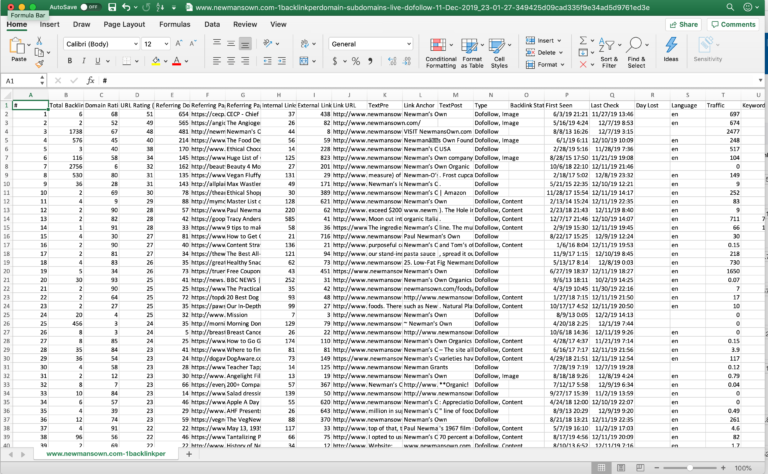
Task: Click the add new sheet plus button
Action: (189, 454)
